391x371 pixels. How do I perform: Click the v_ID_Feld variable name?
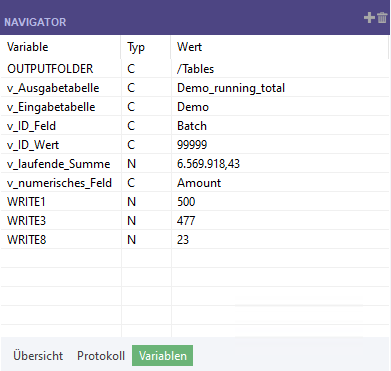[31, 126]
